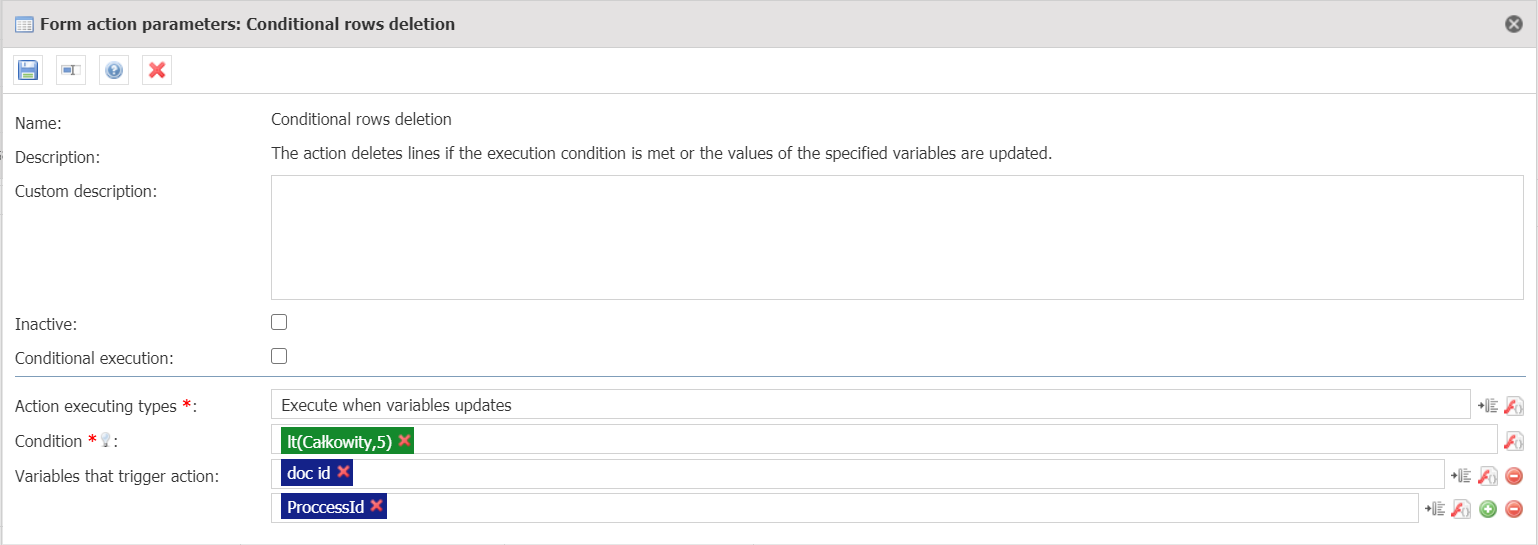Screen dimensions: 1538x545
Task: Click the red X cancel icon in toolbar
Action: [x=157, y=70]
